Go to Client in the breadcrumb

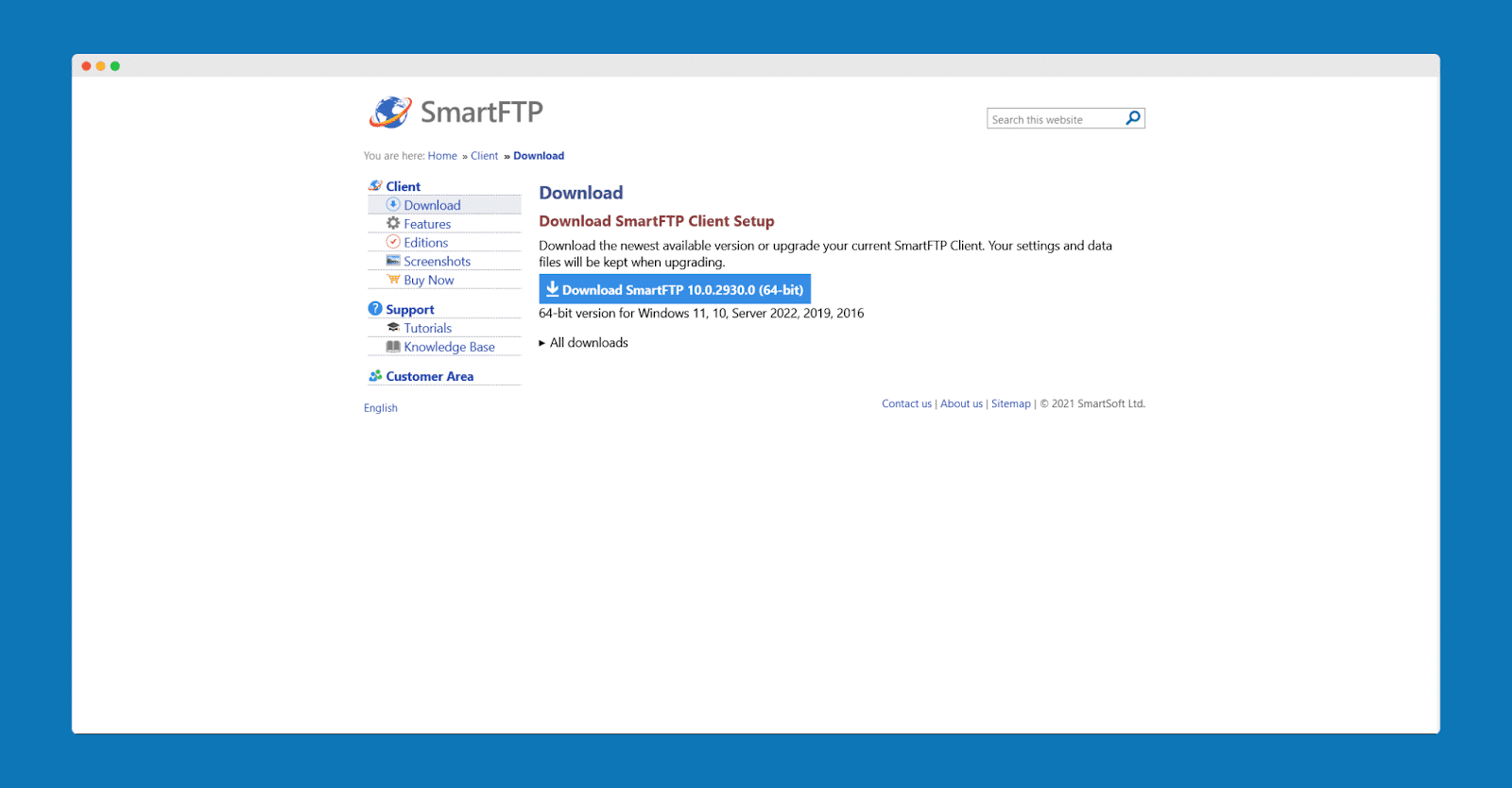coord(485,156)
